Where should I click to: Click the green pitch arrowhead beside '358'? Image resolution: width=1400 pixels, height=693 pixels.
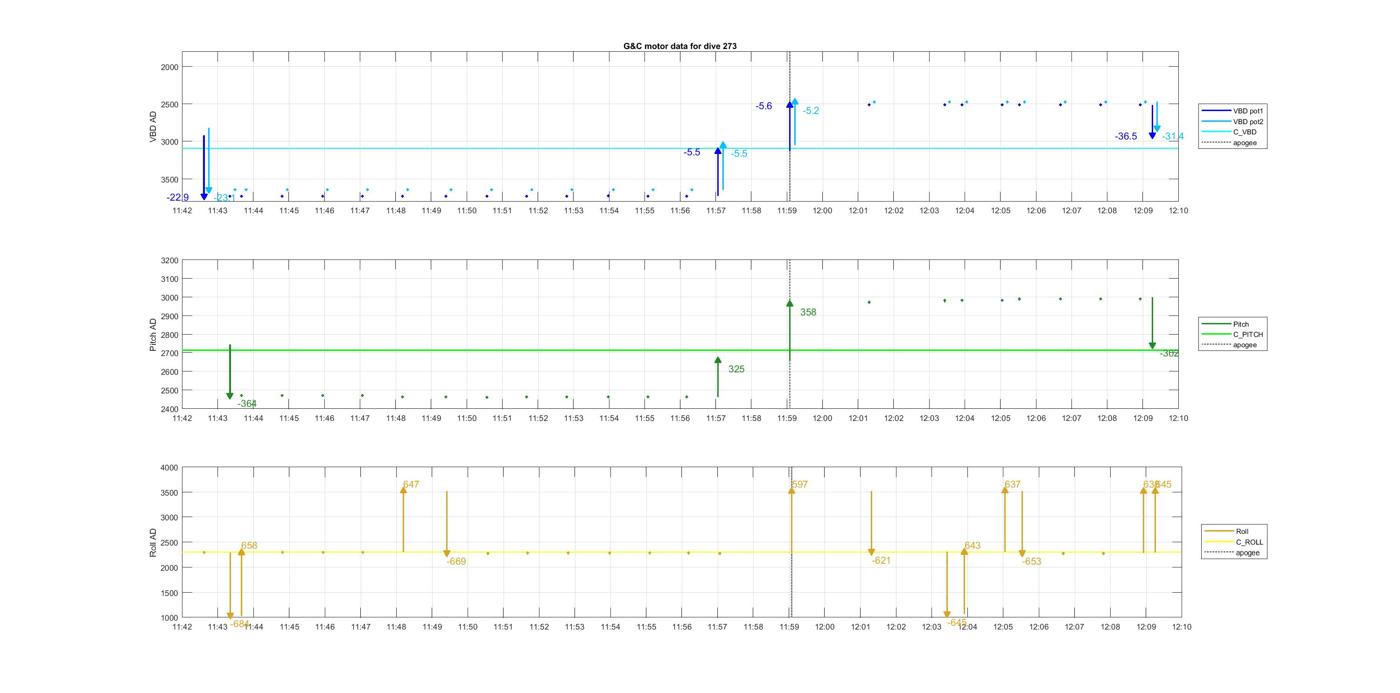point(790,303)
